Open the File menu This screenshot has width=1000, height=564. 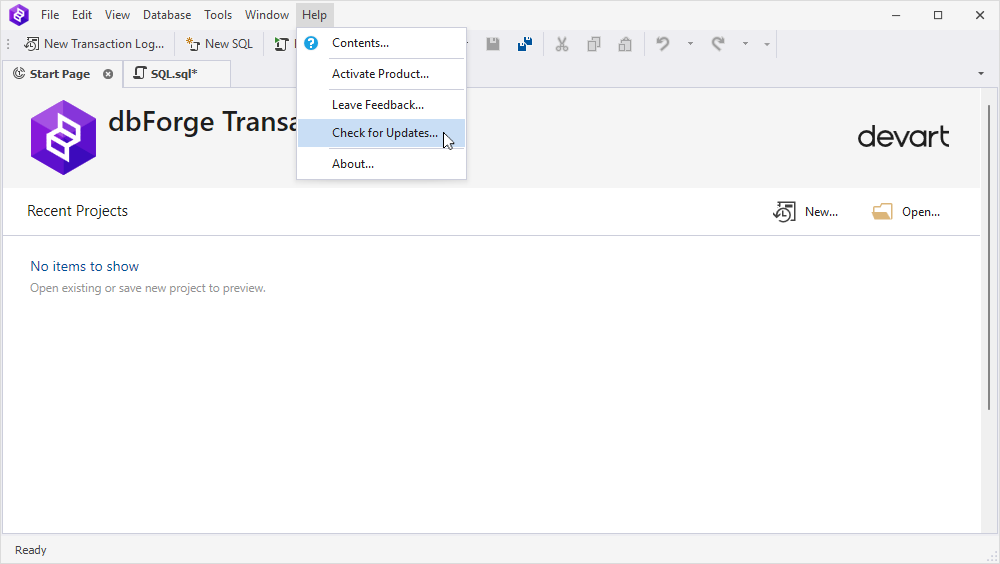tap(50, 15)
